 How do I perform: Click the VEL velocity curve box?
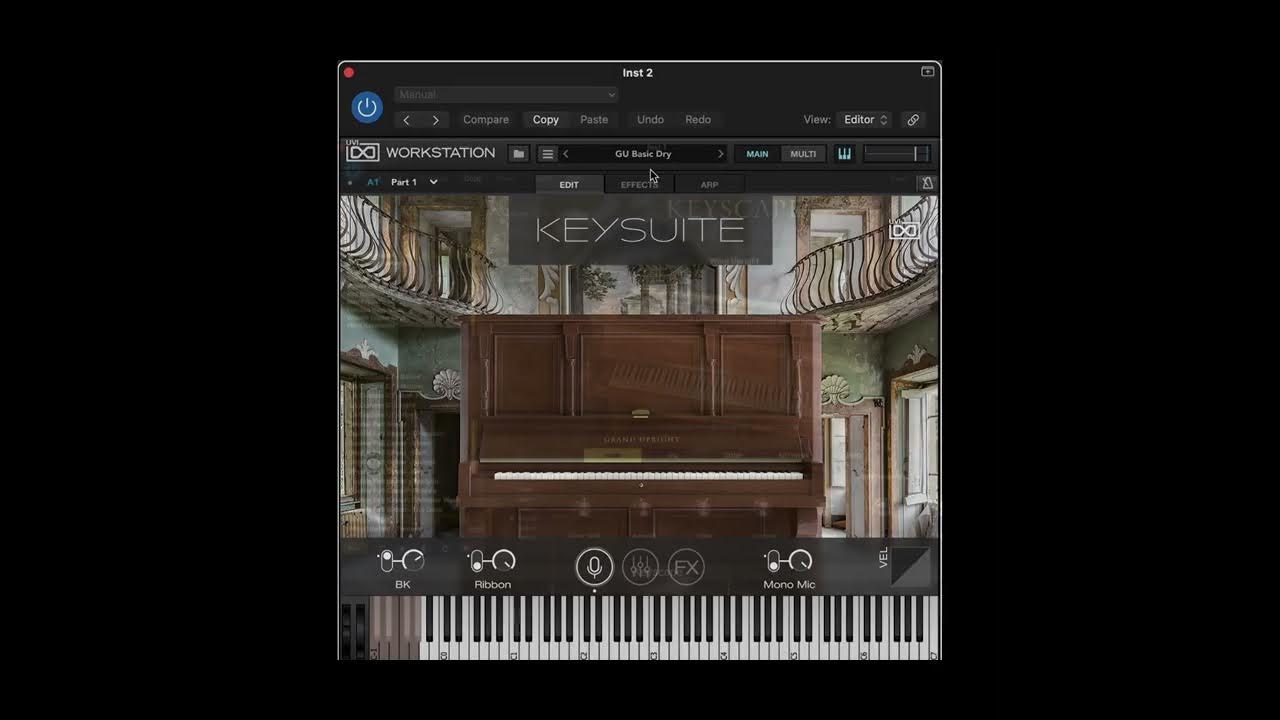click(910, 566)
